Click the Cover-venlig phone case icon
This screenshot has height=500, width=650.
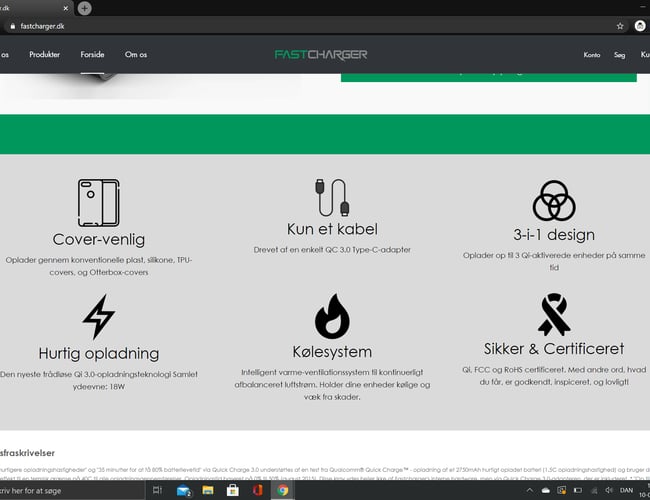(99, 203)
